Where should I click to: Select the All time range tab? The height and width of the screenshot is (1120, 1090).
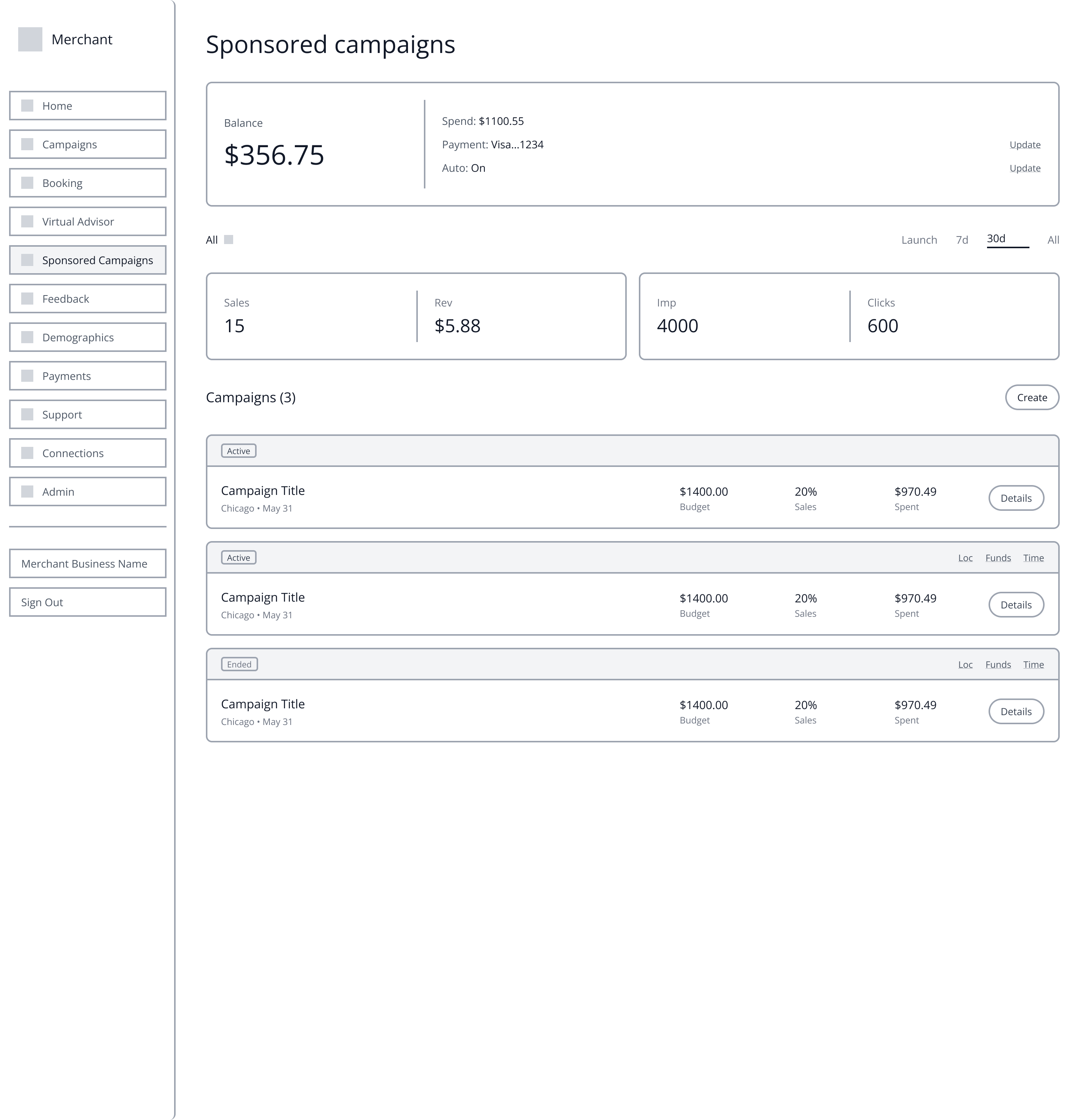tap(1053, 240)
